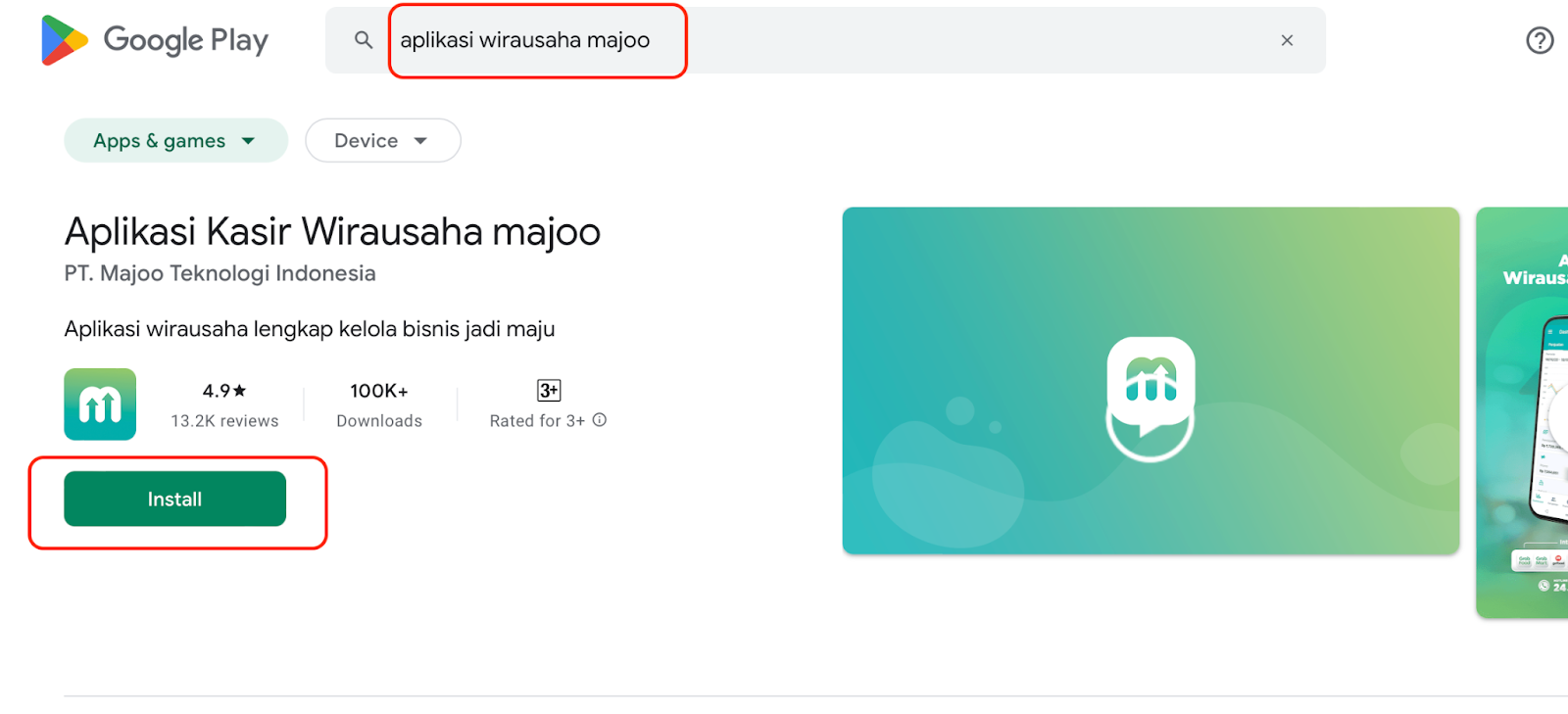The height and width of the screenshot is (714, 1568).
Task: Click the Google Play logo
Action: point(155,40)
